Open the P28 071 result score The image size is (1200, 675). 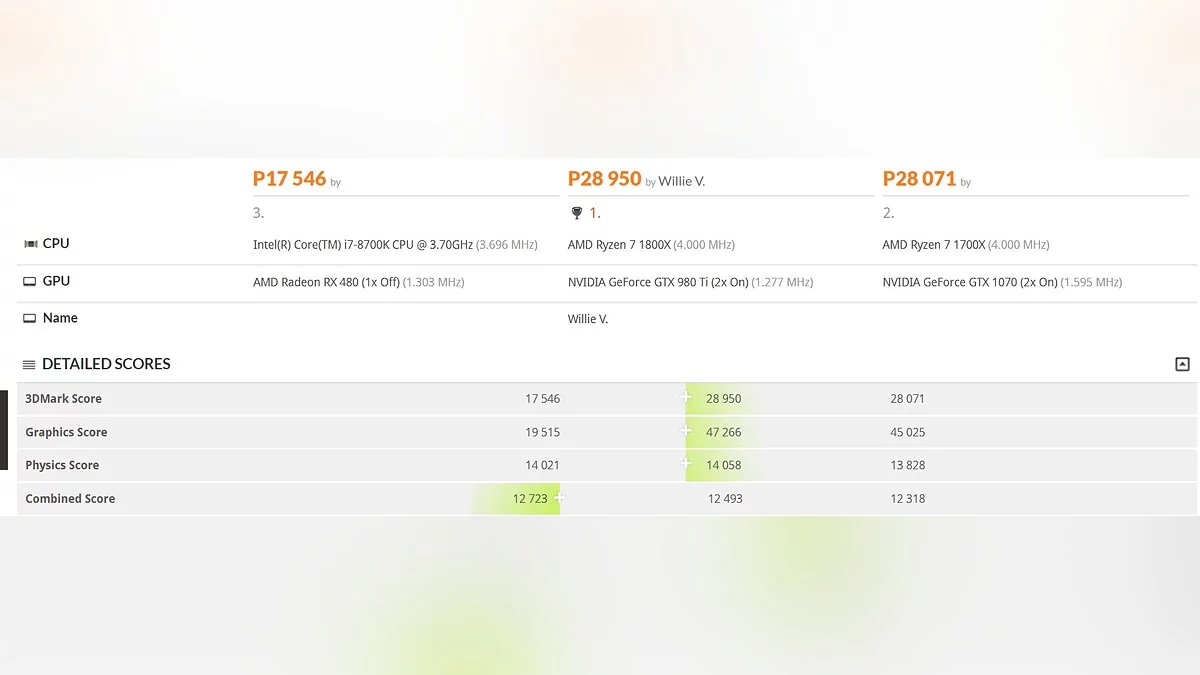click(919, 179)
